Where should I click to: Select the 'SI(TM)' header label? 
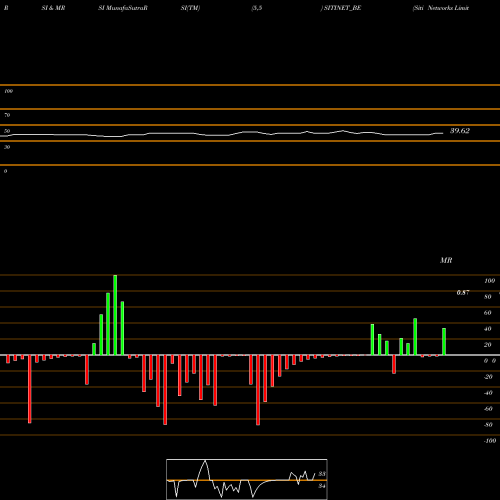pos(190,8)
